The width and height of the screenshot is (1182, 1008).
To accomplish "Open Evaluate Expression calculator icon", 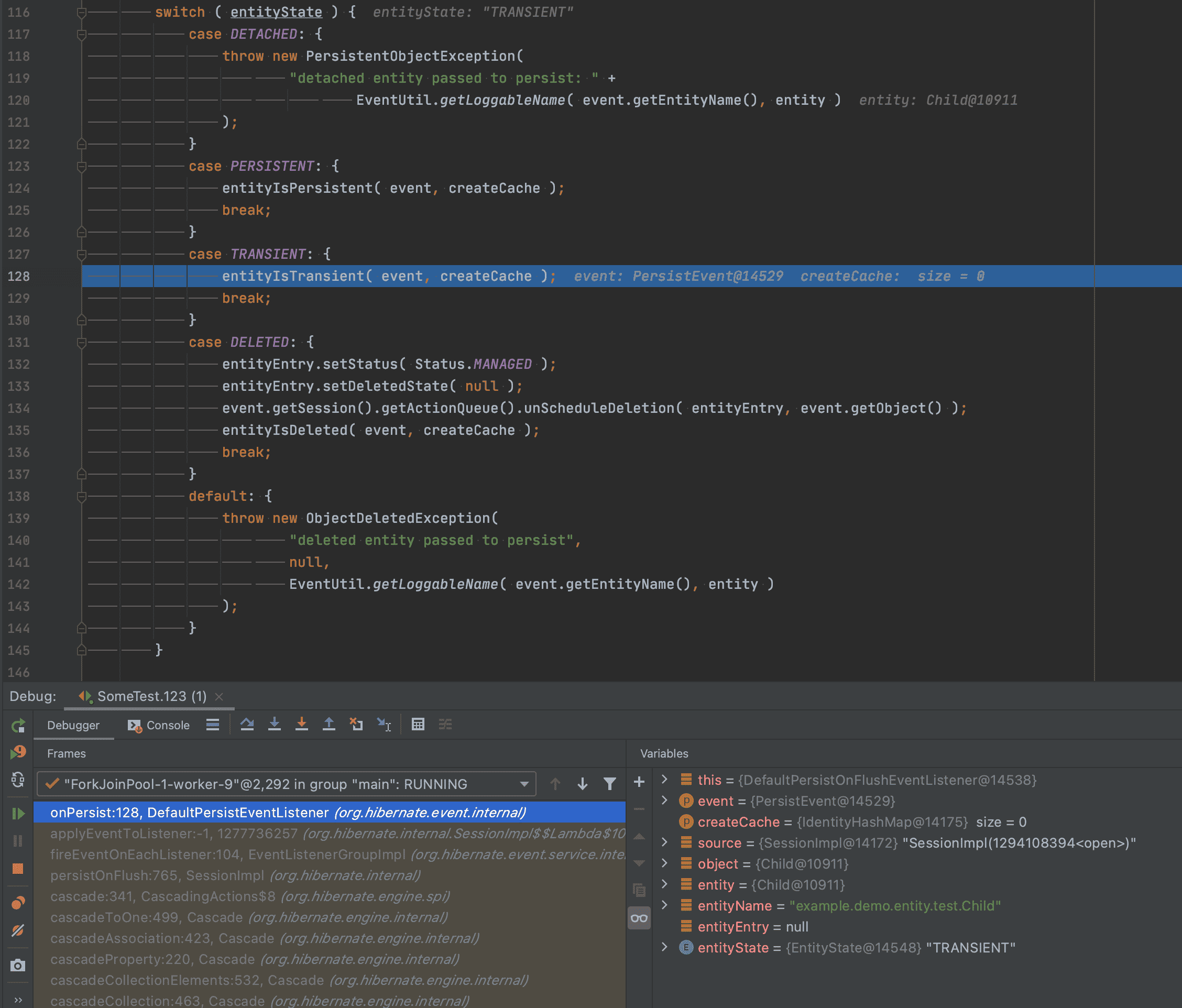I will [418, 725].
